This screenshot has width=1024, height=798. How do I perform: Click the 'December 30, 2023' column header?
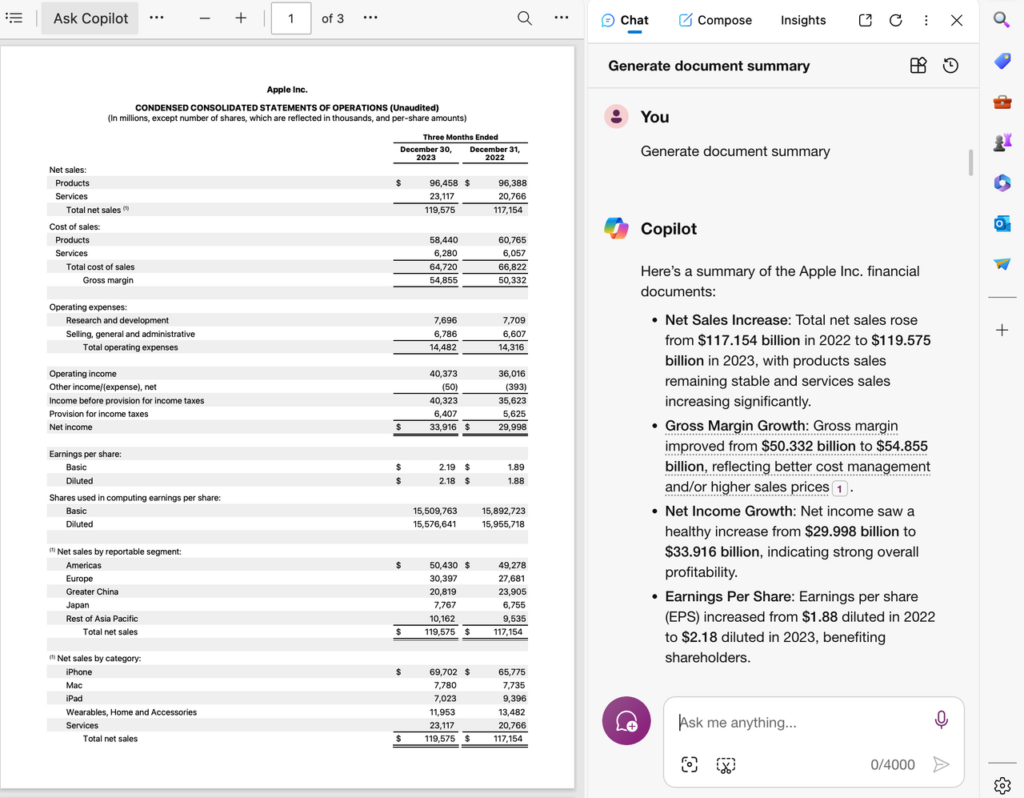click(x=426, y=153)
